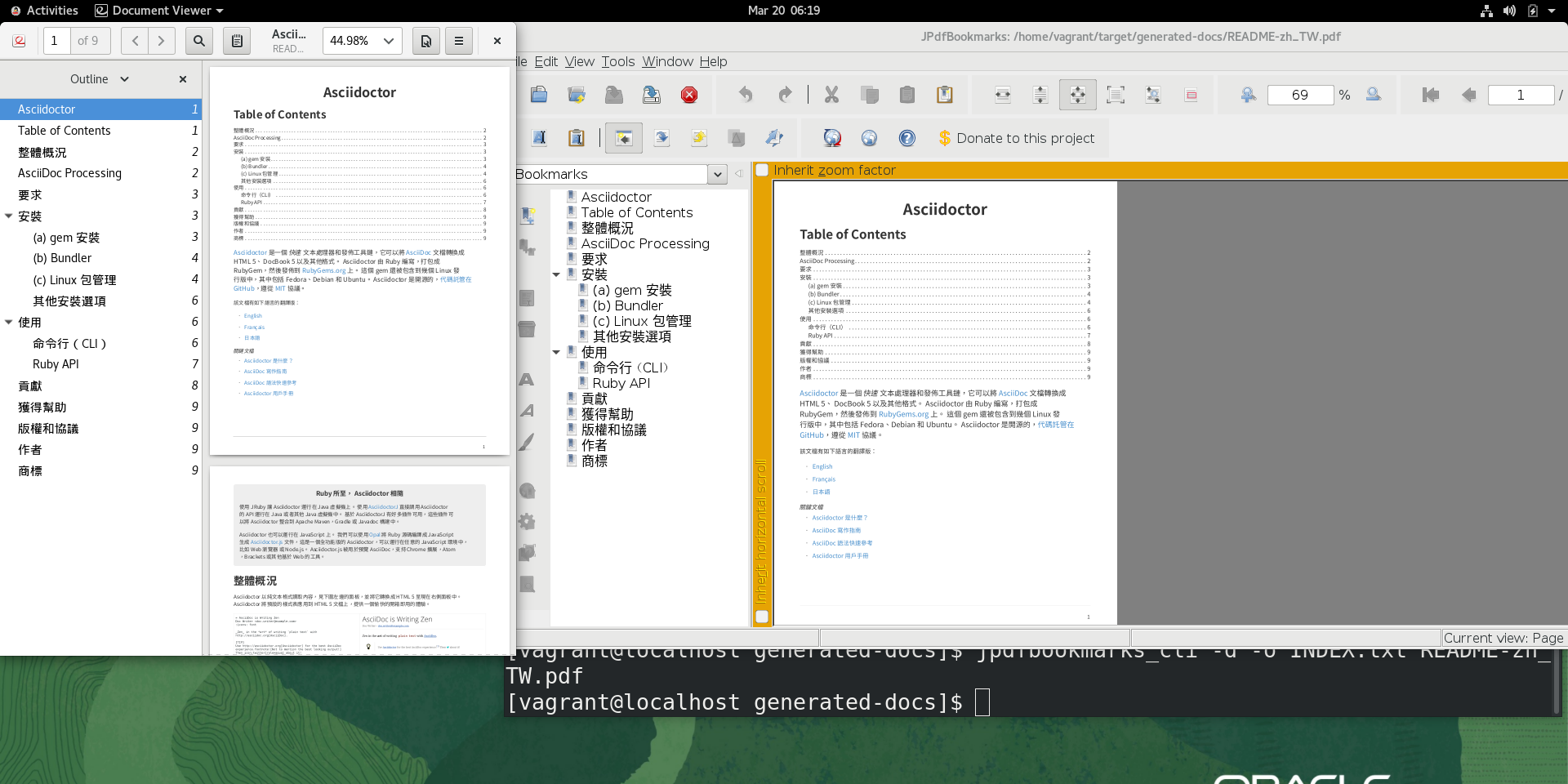Toggle the fit page button
This screenshot has width=1568, height=784.
click(1078, 95)
